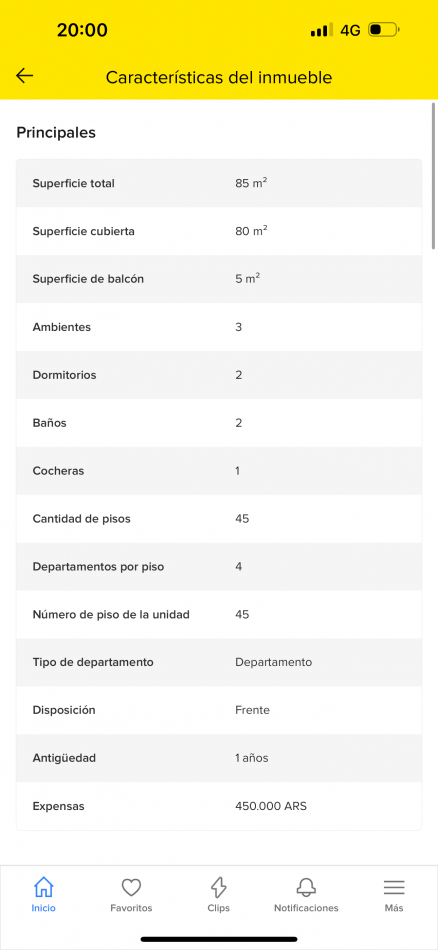The image size is (438, 950).
Task: Open the Inicio home icon
Action: pyautogui.click(x=44, y=888)
